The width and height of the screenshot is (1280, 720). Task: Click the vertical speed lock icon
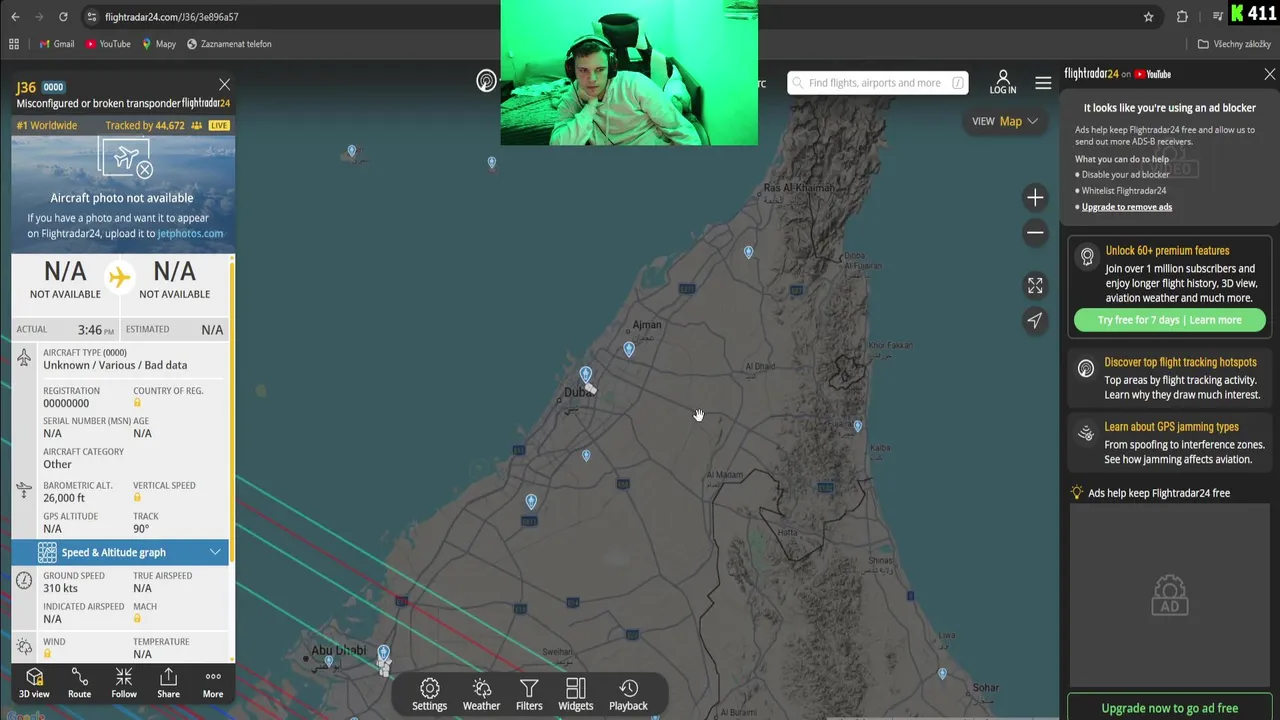137,497
